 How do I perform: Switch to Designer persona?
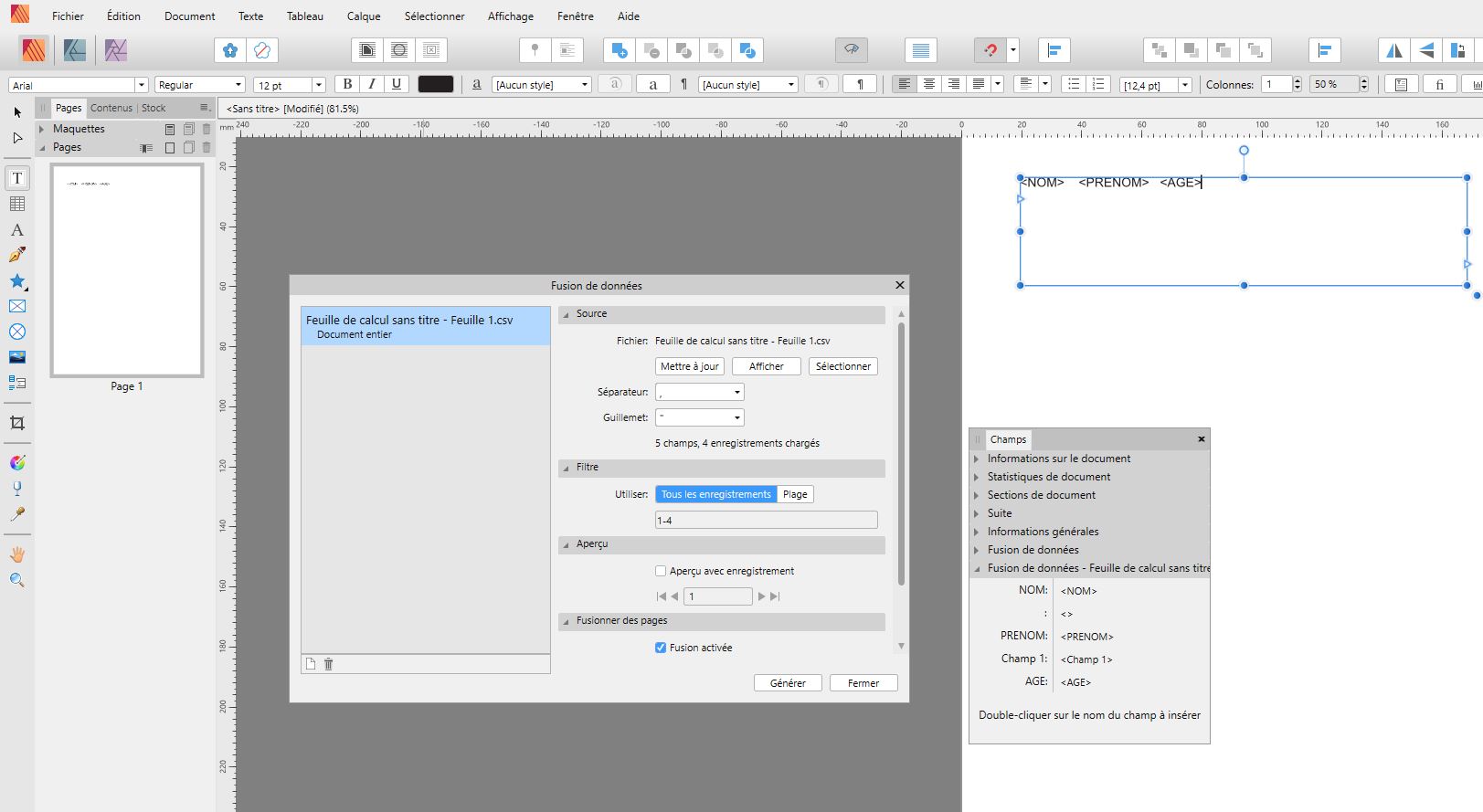(75, 50)
